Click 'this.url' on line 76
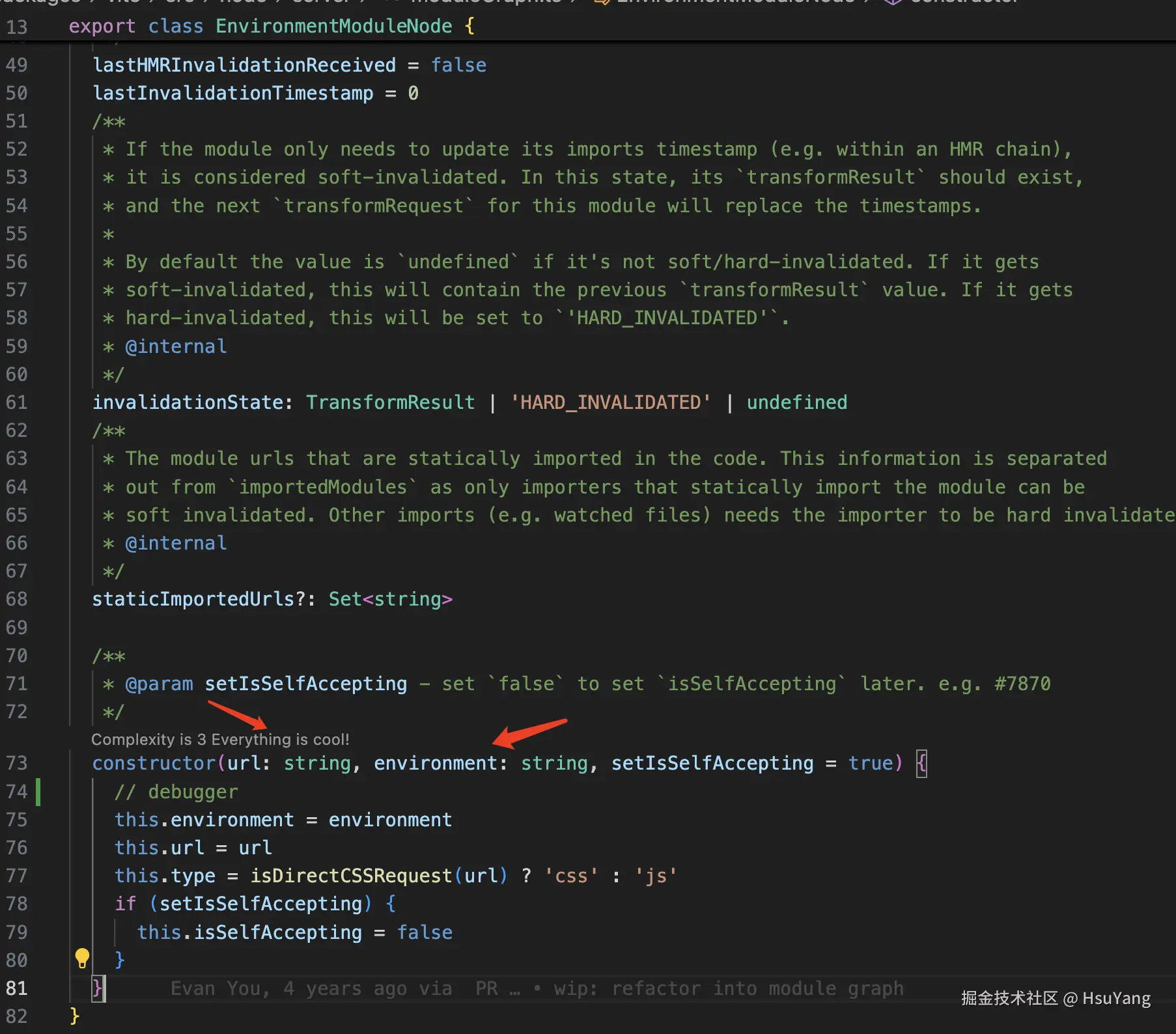1176x1034 pixels. pyautogui.click(x=160, y=848)
